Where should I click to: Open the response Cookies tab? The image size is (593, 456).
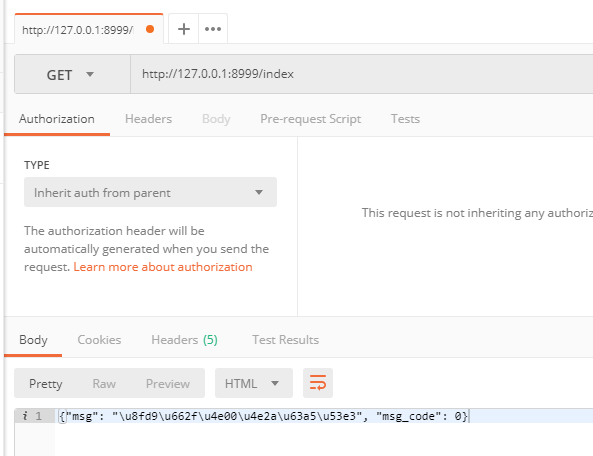click(x=99, y=340)
